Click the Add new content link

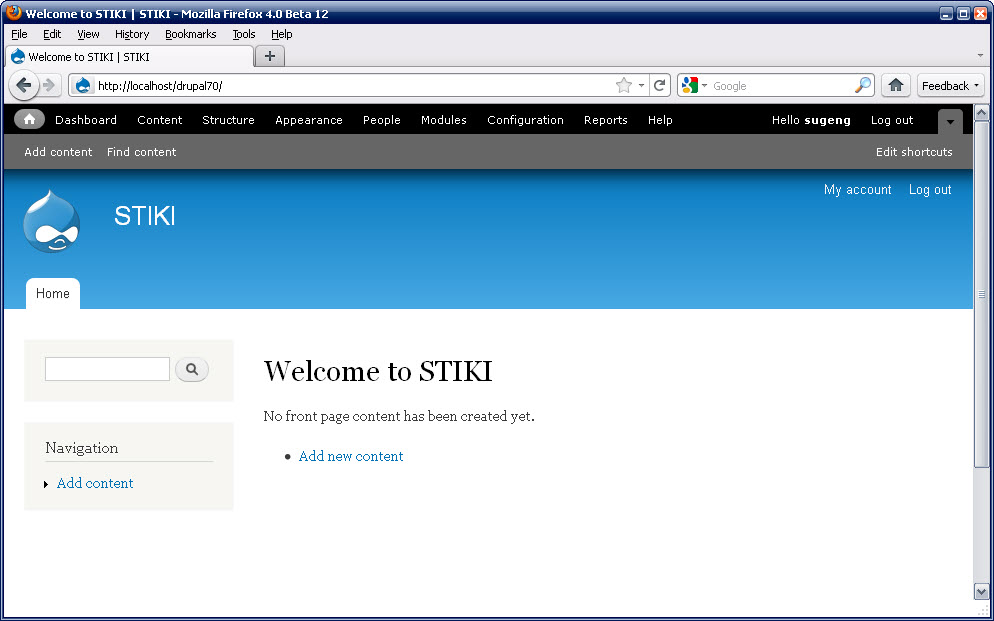tap(351, 456)
